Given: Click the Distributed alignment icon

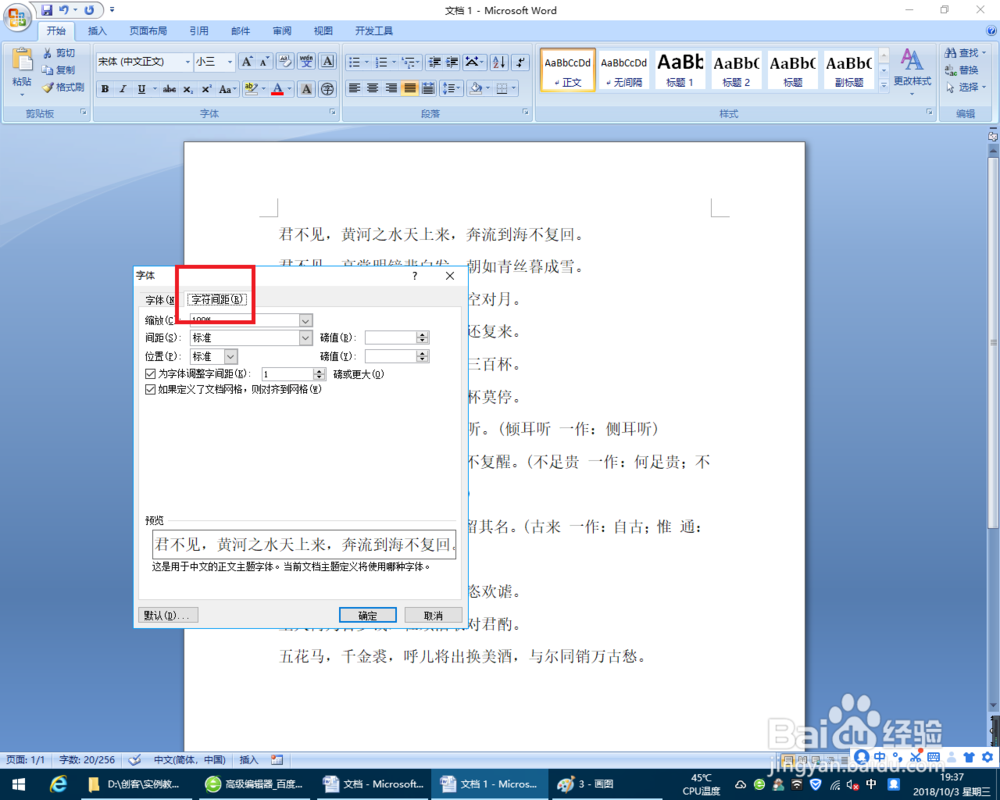Looking at the screenshot, I should click(x=429, y=88).
